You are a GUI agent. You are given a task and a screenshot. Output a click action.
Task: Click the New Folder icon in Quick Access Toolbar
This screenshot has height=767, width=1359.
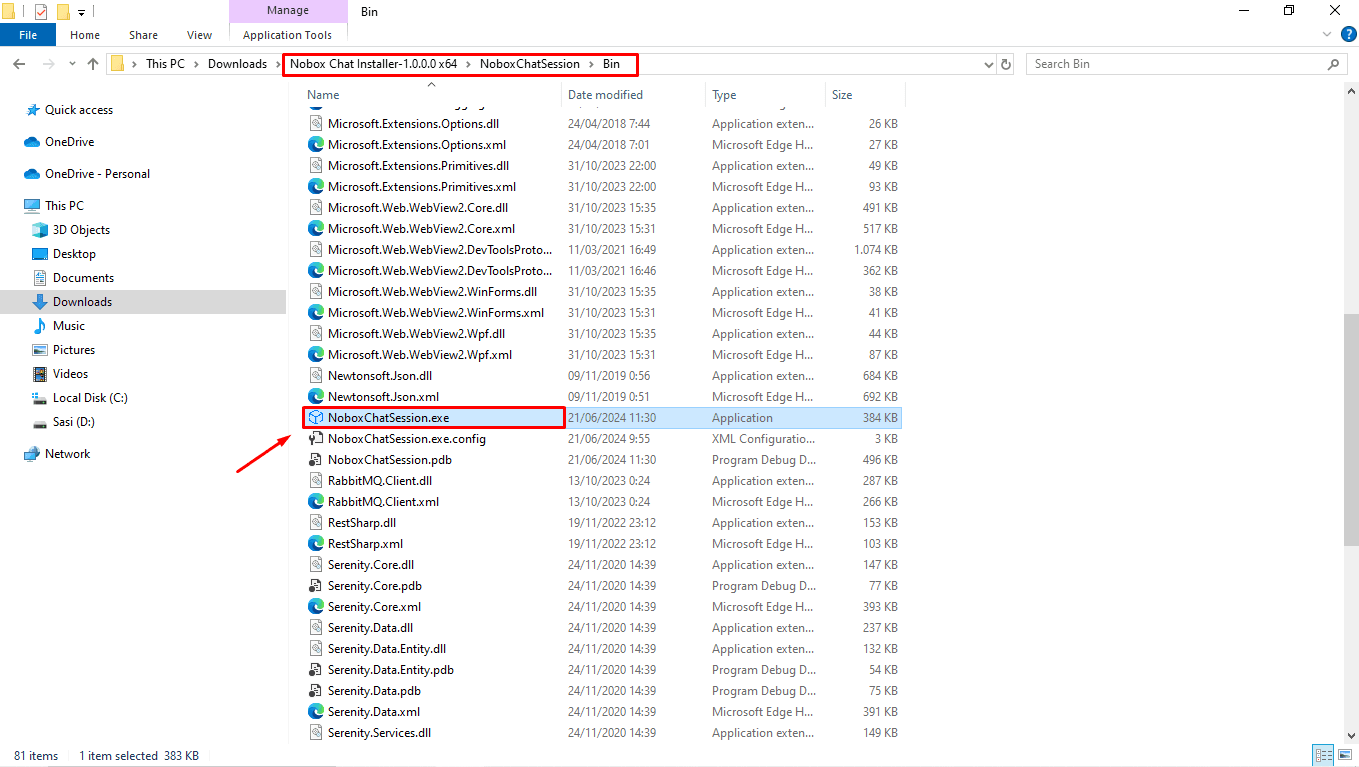click(x=60, y=11)
